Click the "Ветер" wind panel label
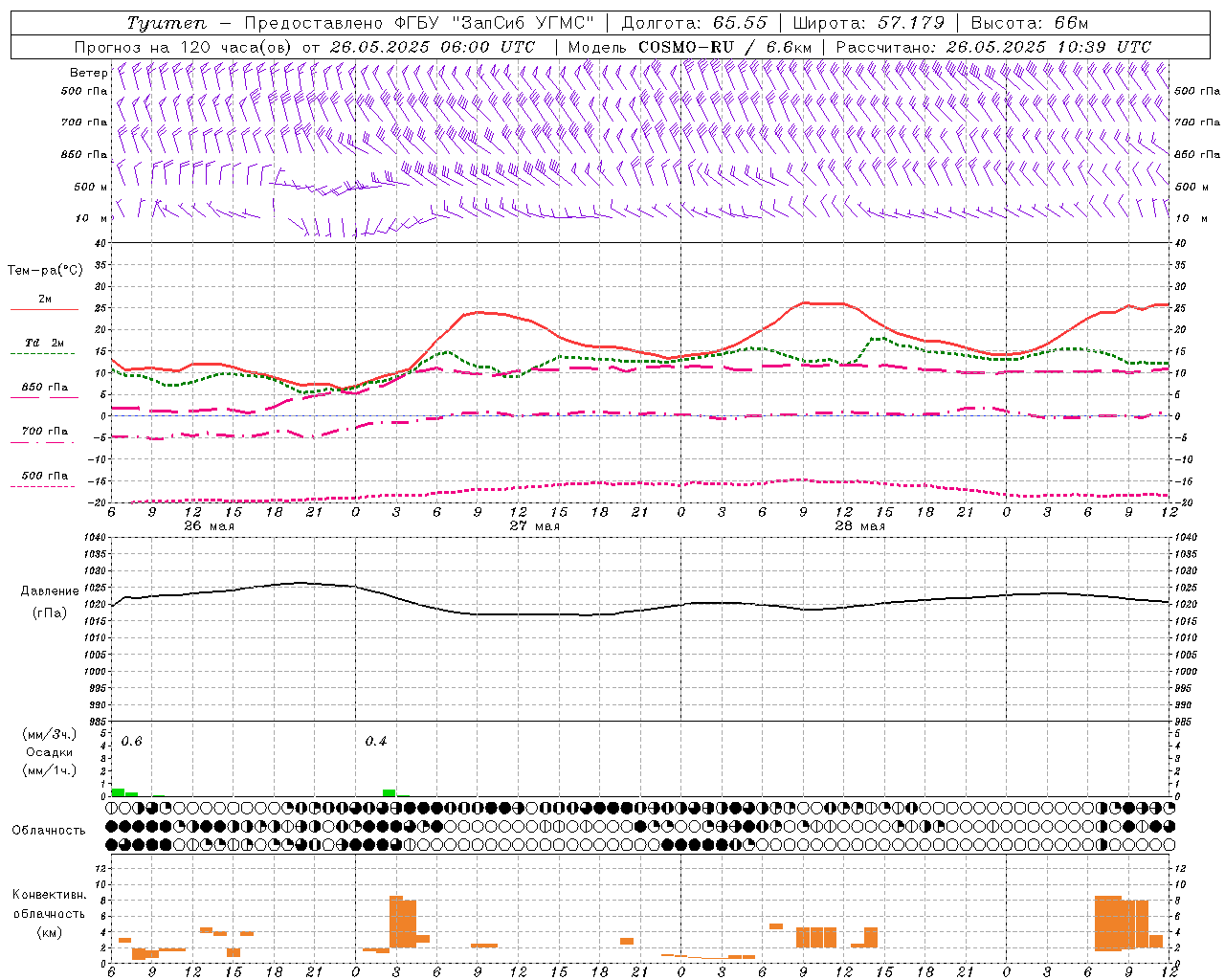Screen dimensions: 1225x980 [88, 73]
